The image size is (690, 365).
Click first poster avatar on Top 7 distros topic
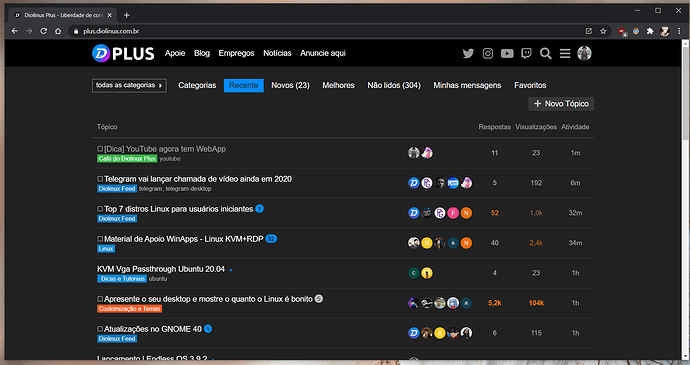(x=414, y=213)
